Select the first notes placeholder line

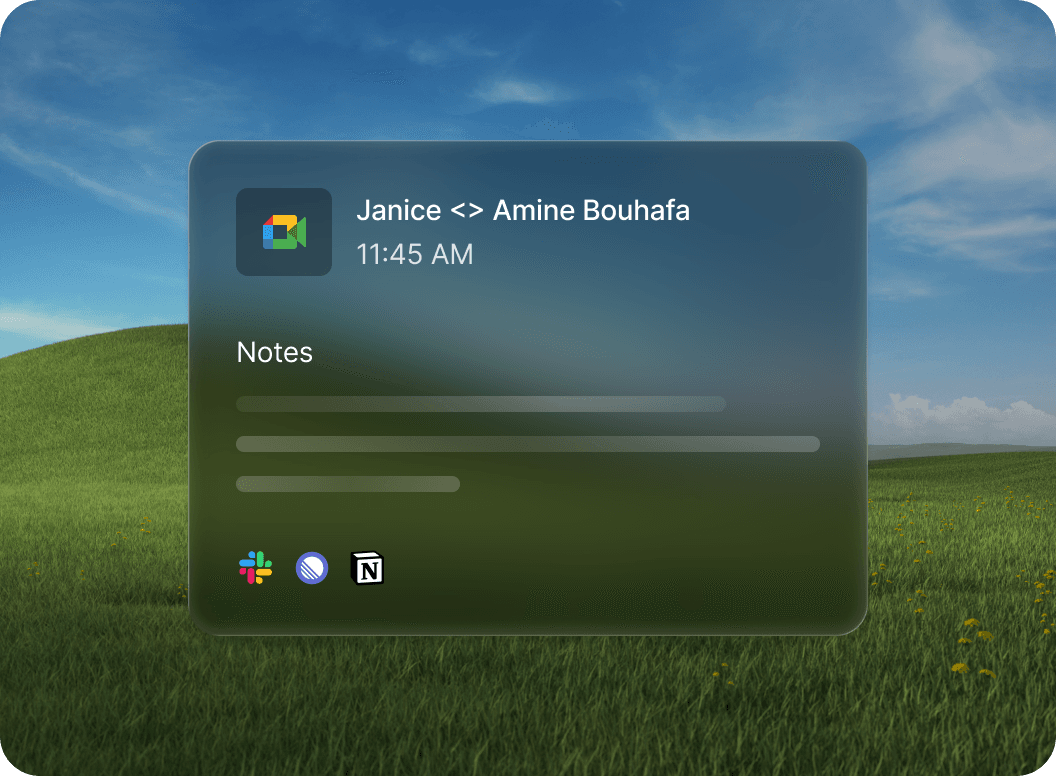[x=480, y=404]
